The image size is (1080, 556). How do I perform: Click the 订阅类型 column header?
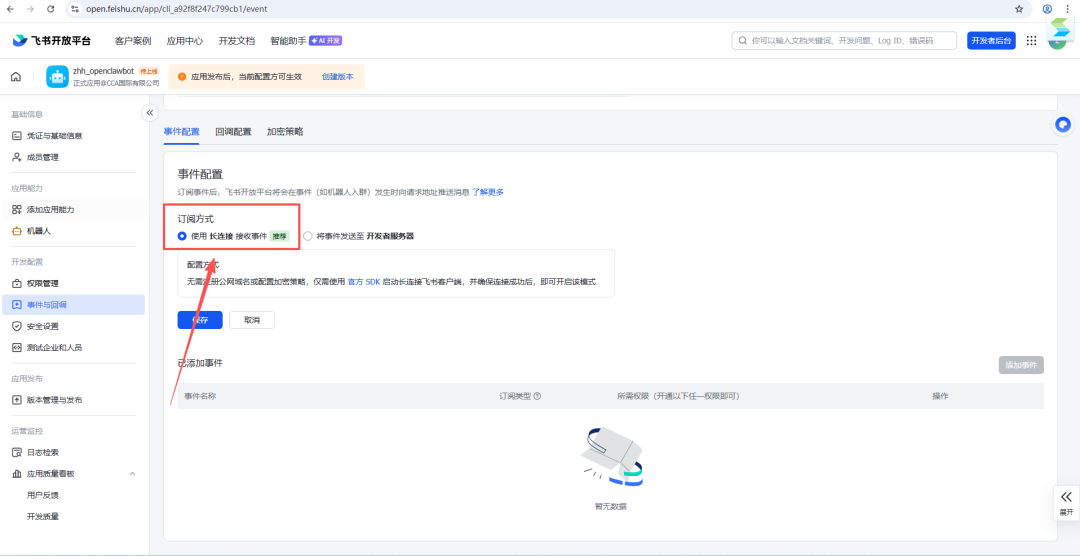(515, 396)
